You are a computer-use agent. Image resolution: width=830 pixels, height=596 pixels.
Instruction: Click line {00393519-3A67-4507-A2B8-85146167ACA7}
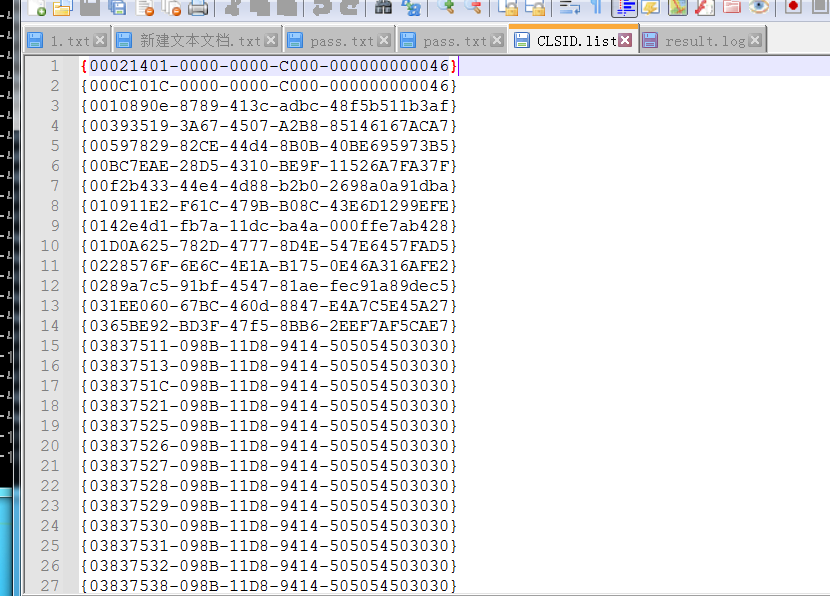pos(269,126)
